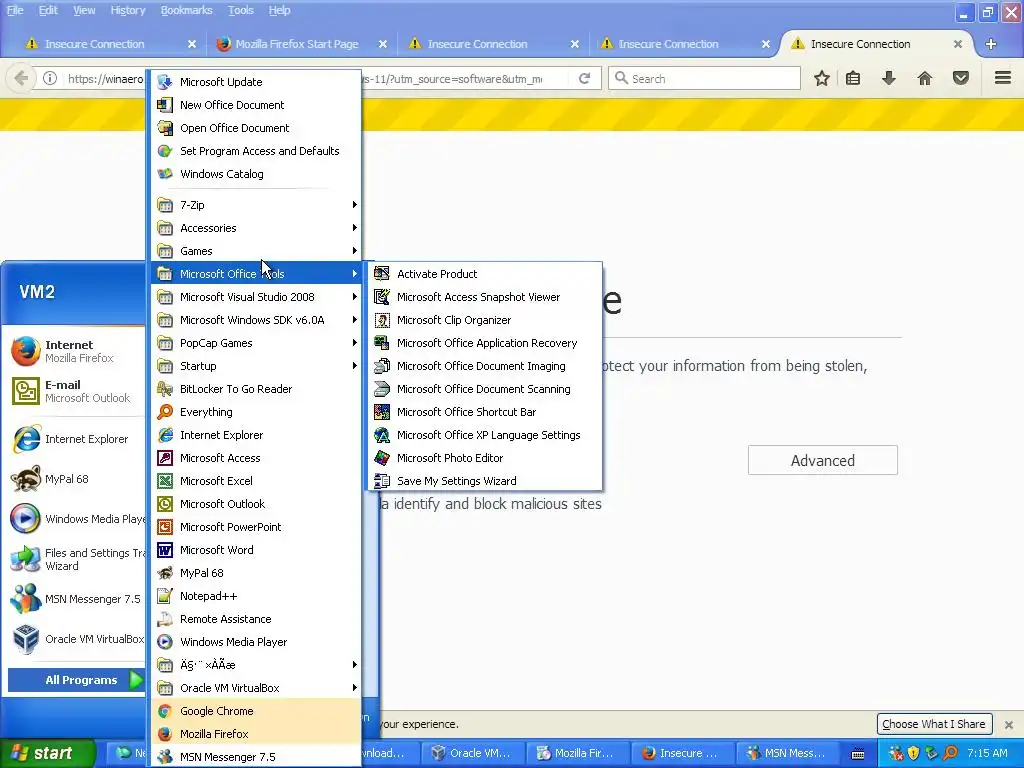This screenshot has width=1024, height=768.
Task: Click All Programs in Start menu
Action: pyautogui.click(x=76, y=680)
